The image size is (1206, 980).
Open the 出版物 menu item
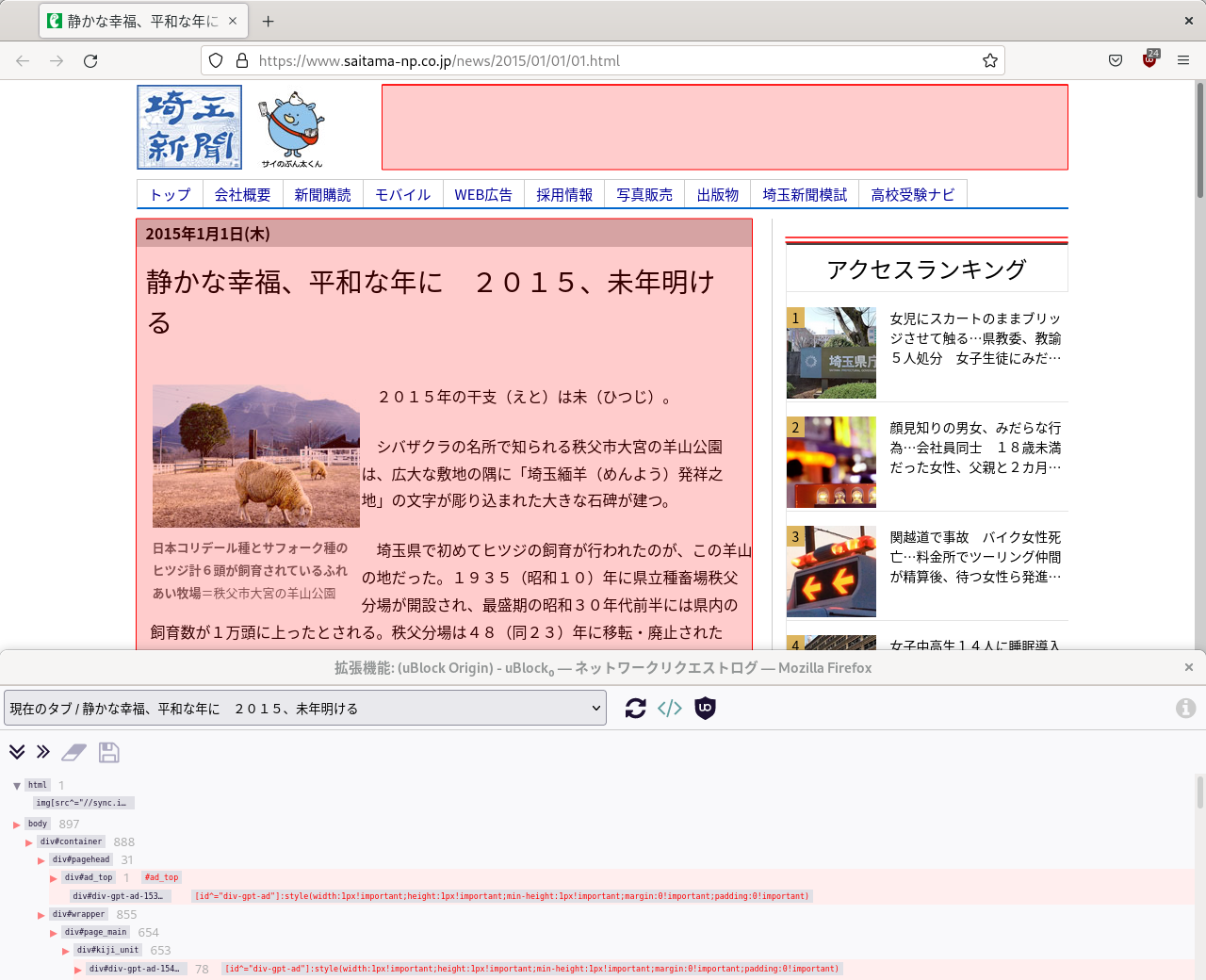(718, 194)
